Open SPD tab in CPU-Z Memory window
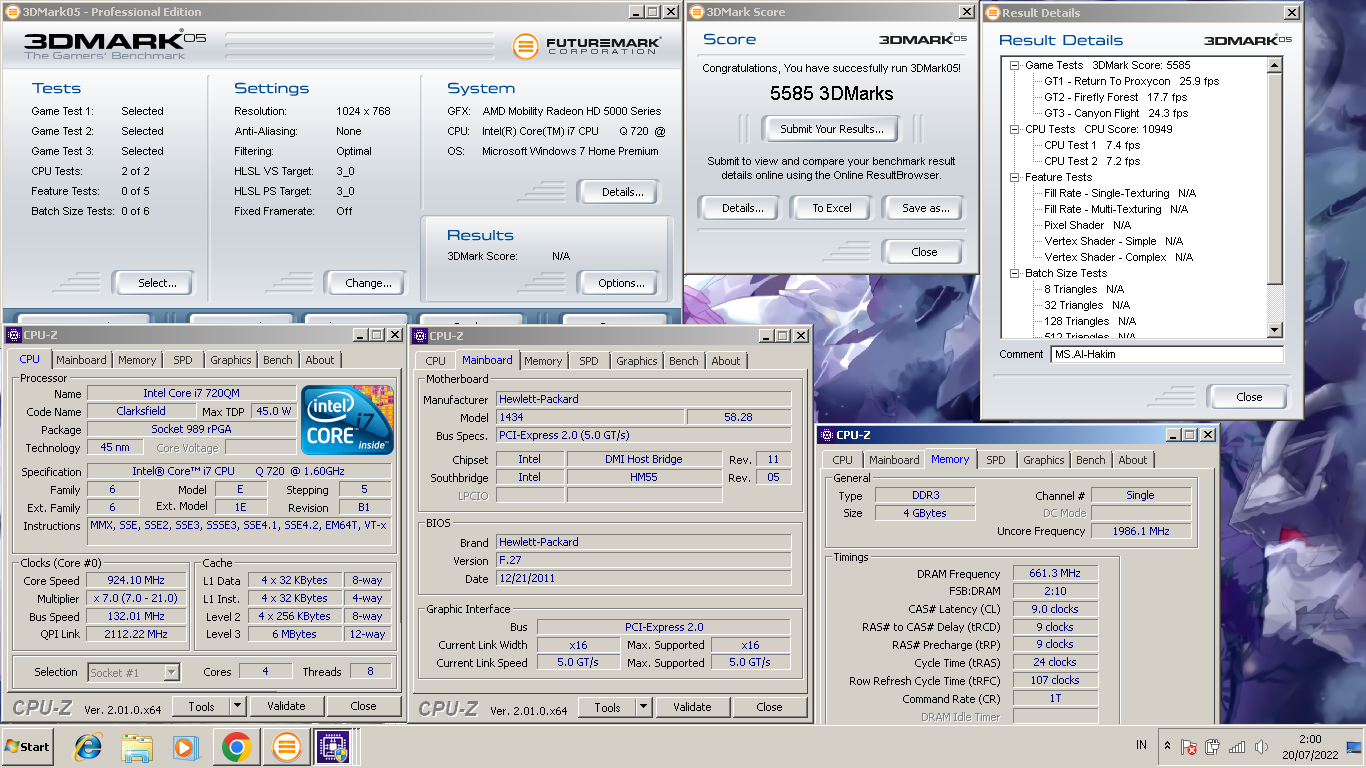Viewport: 1366px width, 768px height. tap(996, 460)
